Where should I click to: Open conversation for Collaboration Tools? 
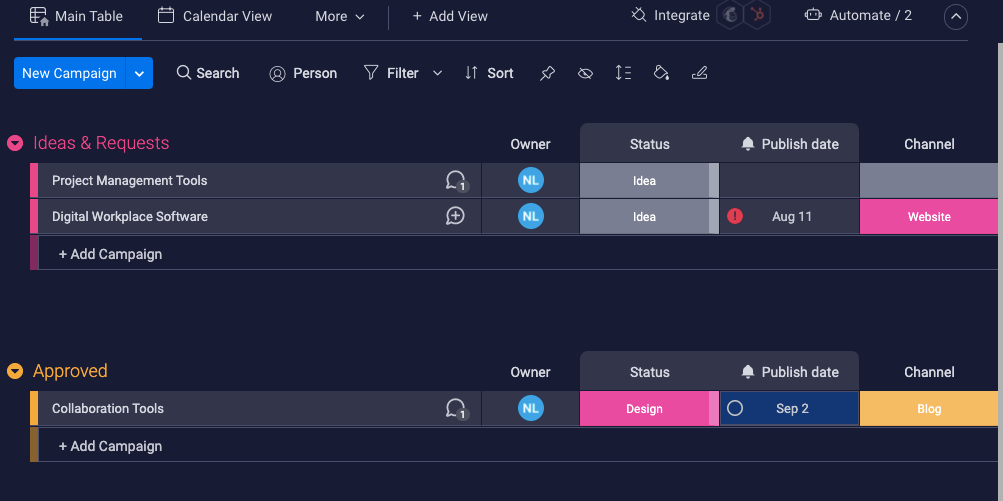[x=456, y=409]
